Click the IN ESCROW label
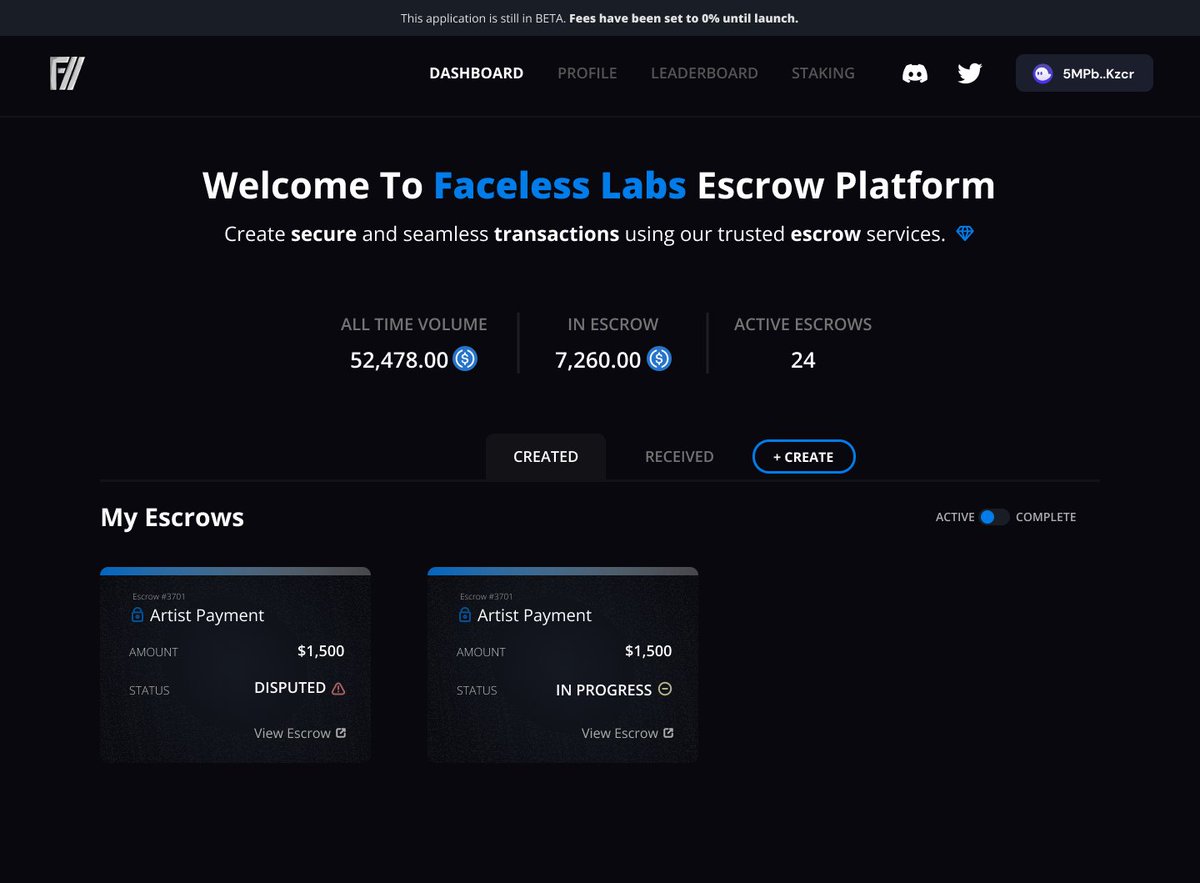Screen dimensions: 1200x883 [x=613, y=324]
